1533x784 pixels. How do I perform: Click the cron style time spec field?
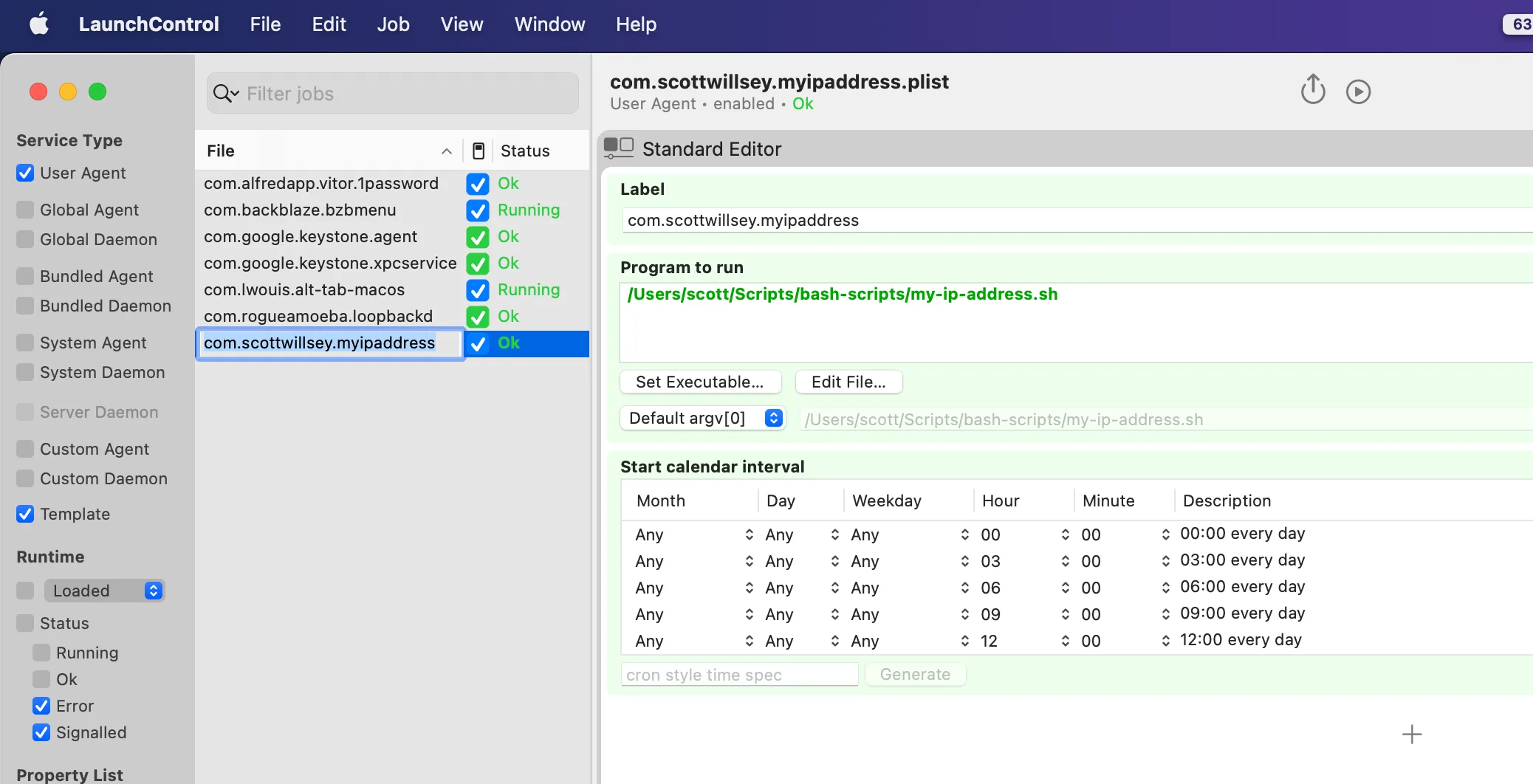[738, 675]
